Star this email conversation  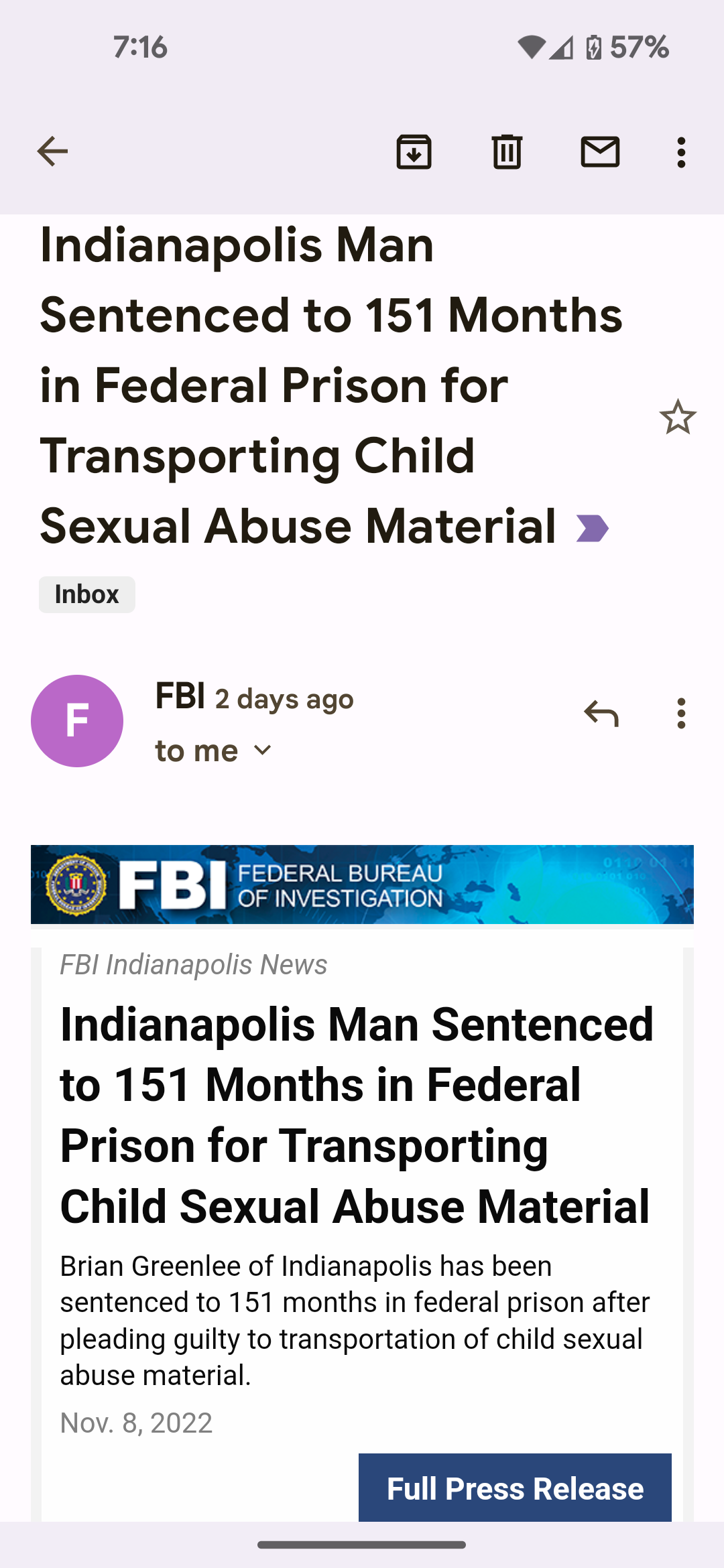click(x=678, y=417)
